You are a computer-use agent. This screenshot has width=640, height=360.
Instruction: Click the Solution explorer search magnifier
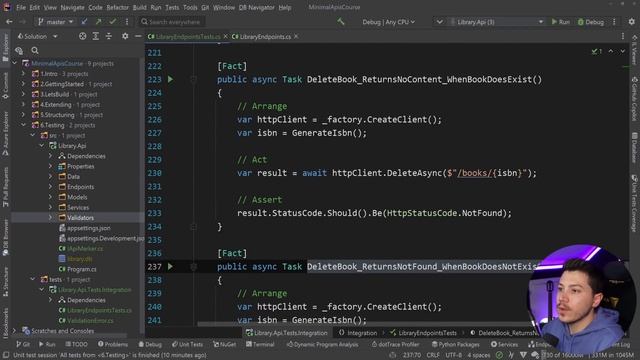pyautogui.click(x=35, y=50)
